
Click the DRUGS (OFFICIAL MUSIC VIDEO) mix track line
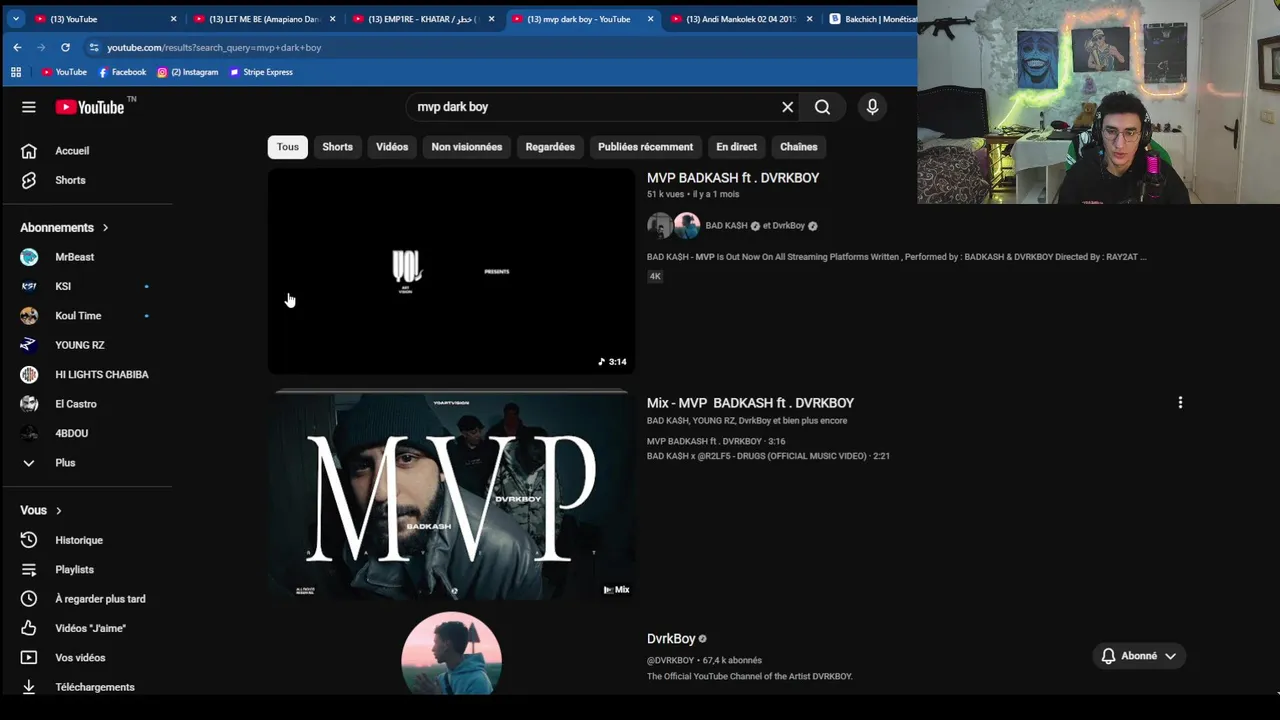point(768,456)
